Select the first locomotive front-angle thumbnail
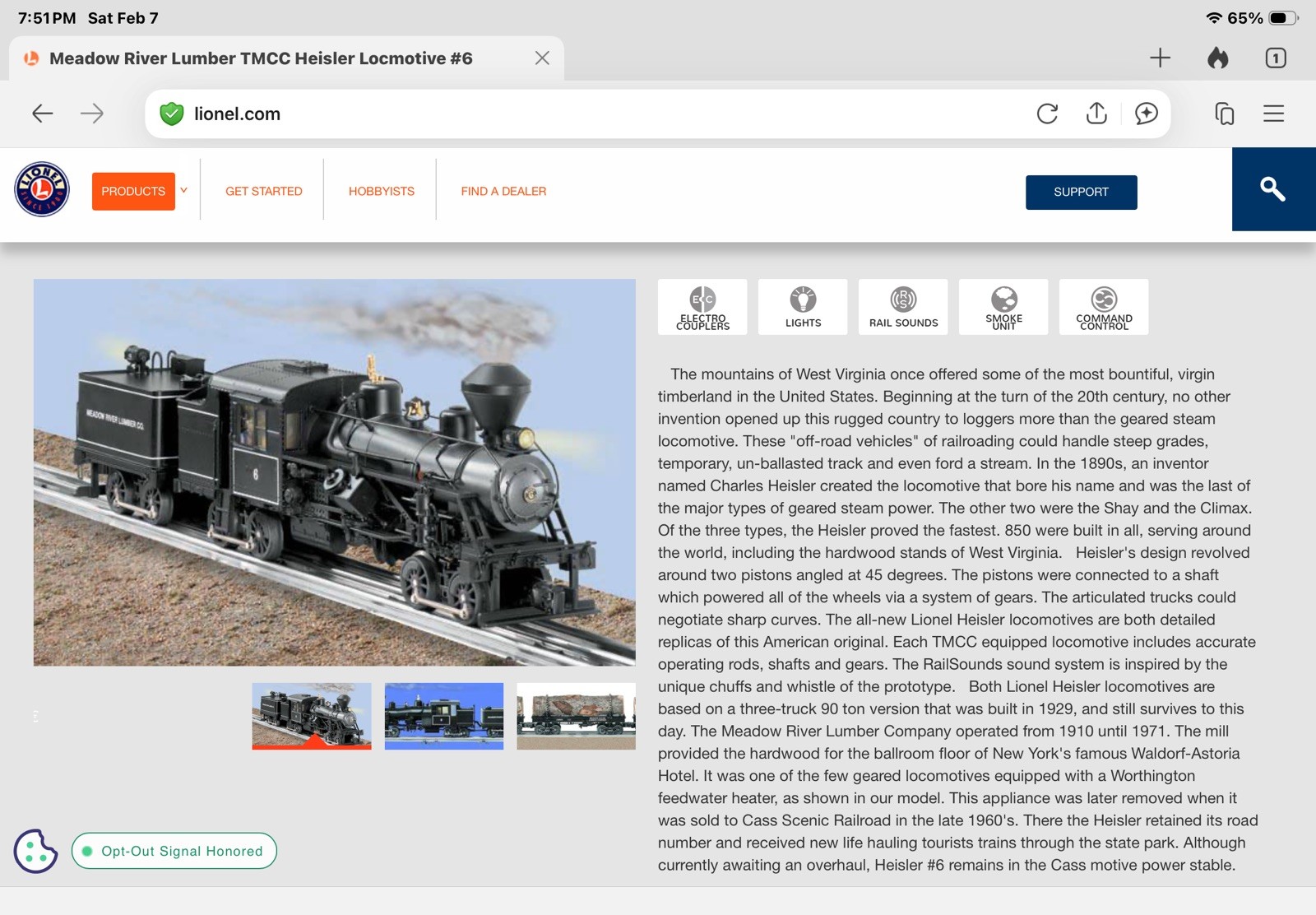Image resolution: width=1316 pixels, height=915 pixels. pos(312,716)
